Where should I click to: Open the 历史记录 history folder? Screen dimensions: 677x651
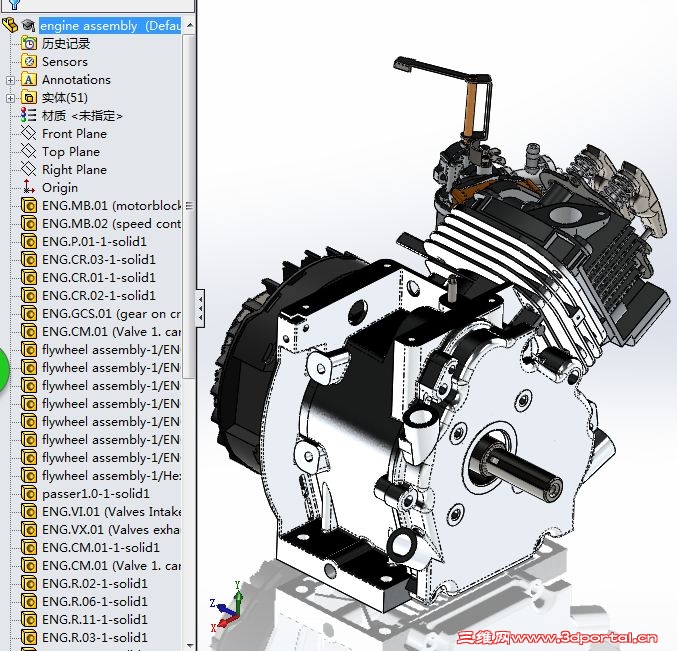point(66,44)
